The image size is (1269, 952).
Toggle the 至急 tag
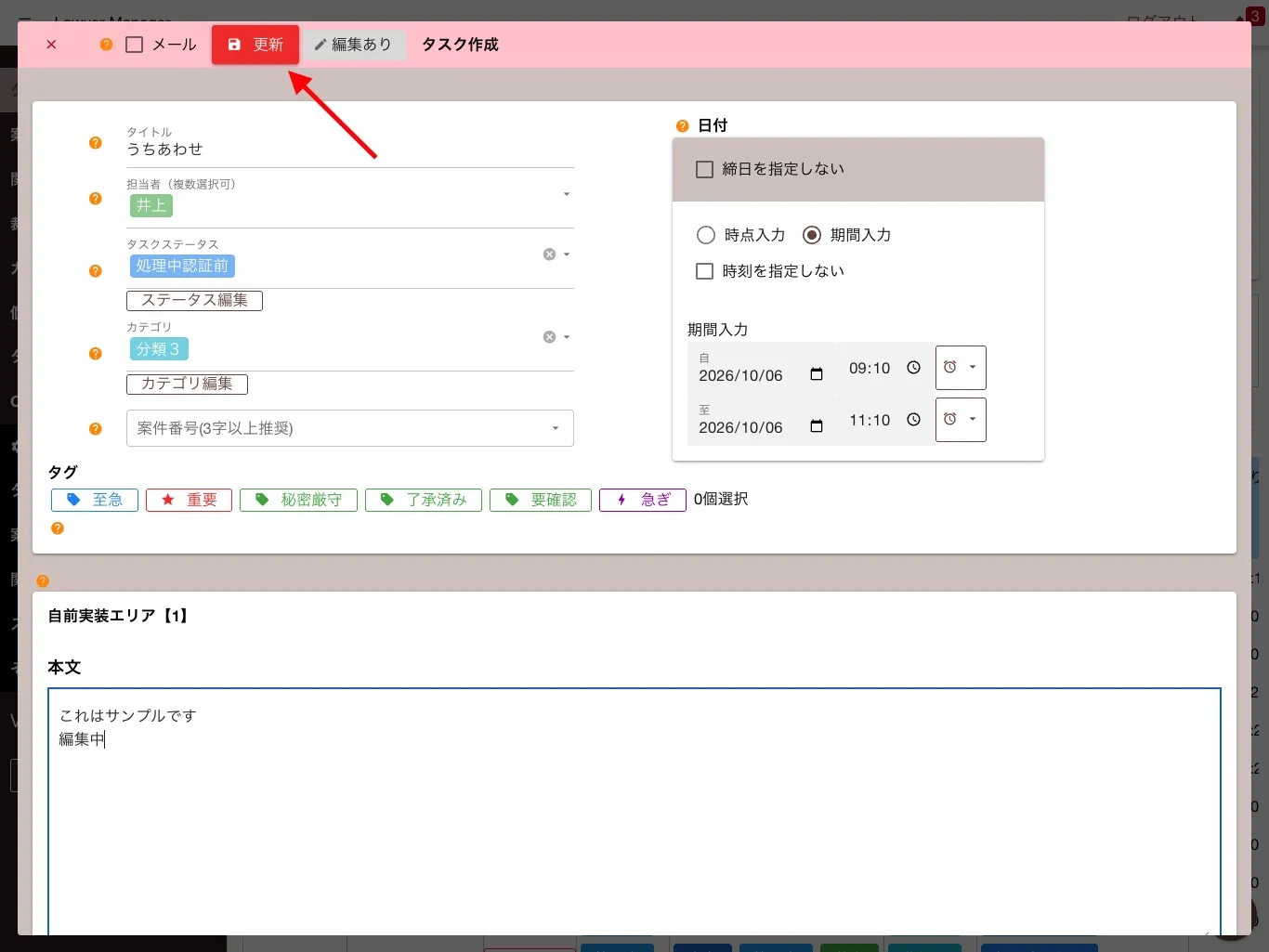95,501
